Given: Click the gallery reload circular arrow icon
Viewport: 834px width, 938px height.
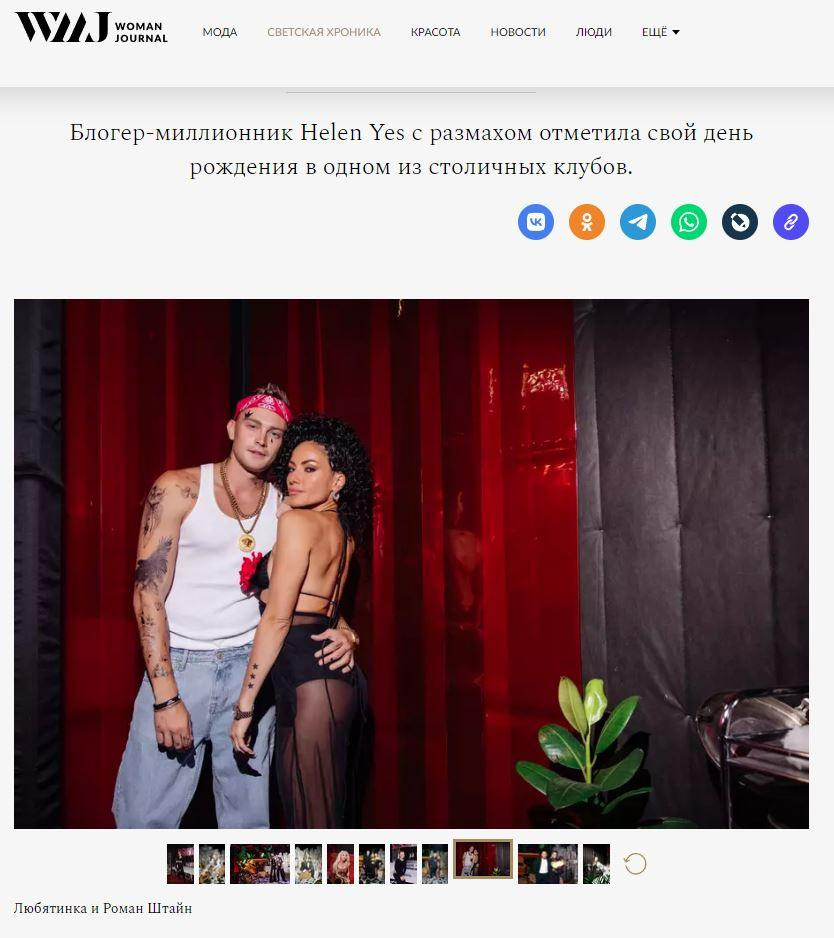Looking at the screenshot, I should 635,863.
